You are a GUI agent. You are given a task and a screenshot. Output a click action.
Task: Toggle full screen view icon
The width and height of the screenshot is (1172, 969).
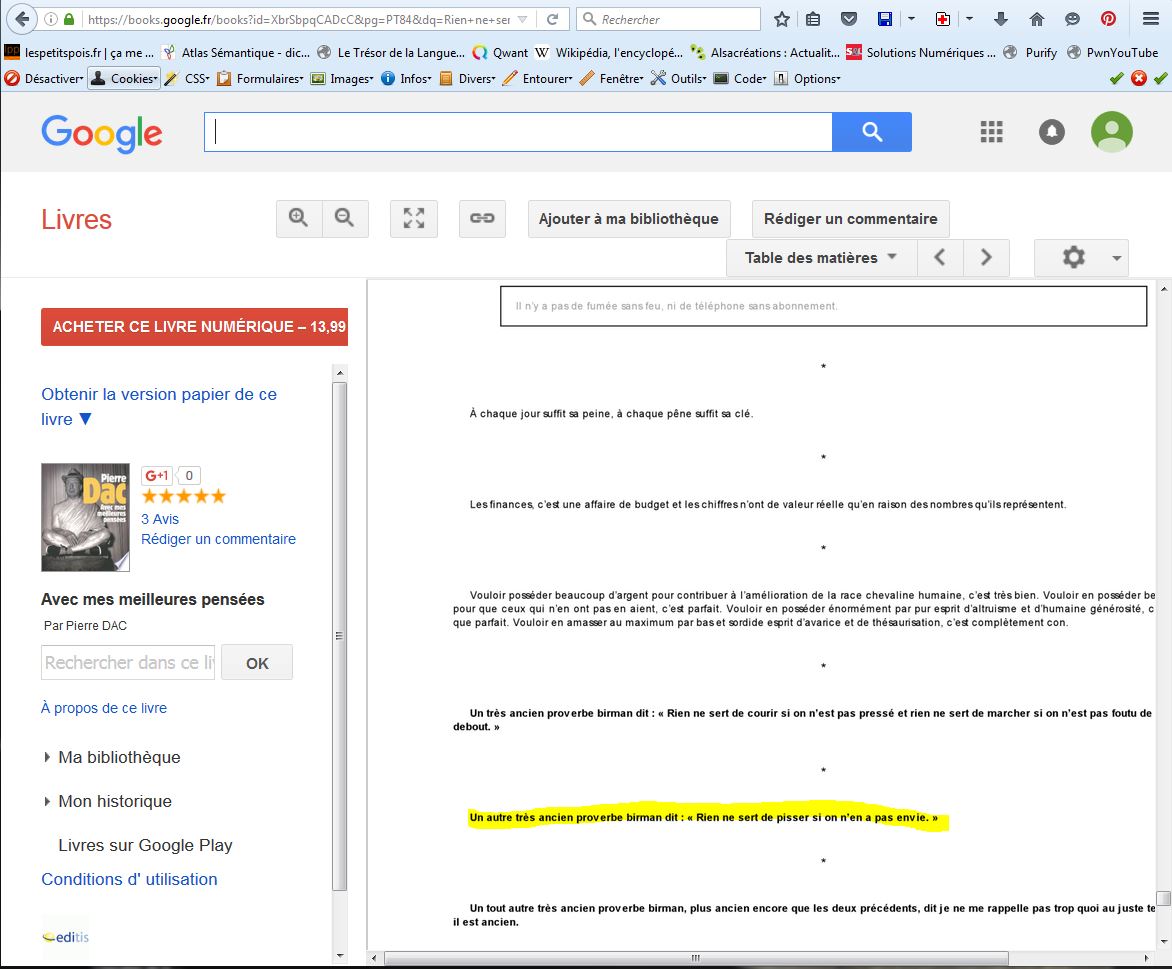[414, 219]
